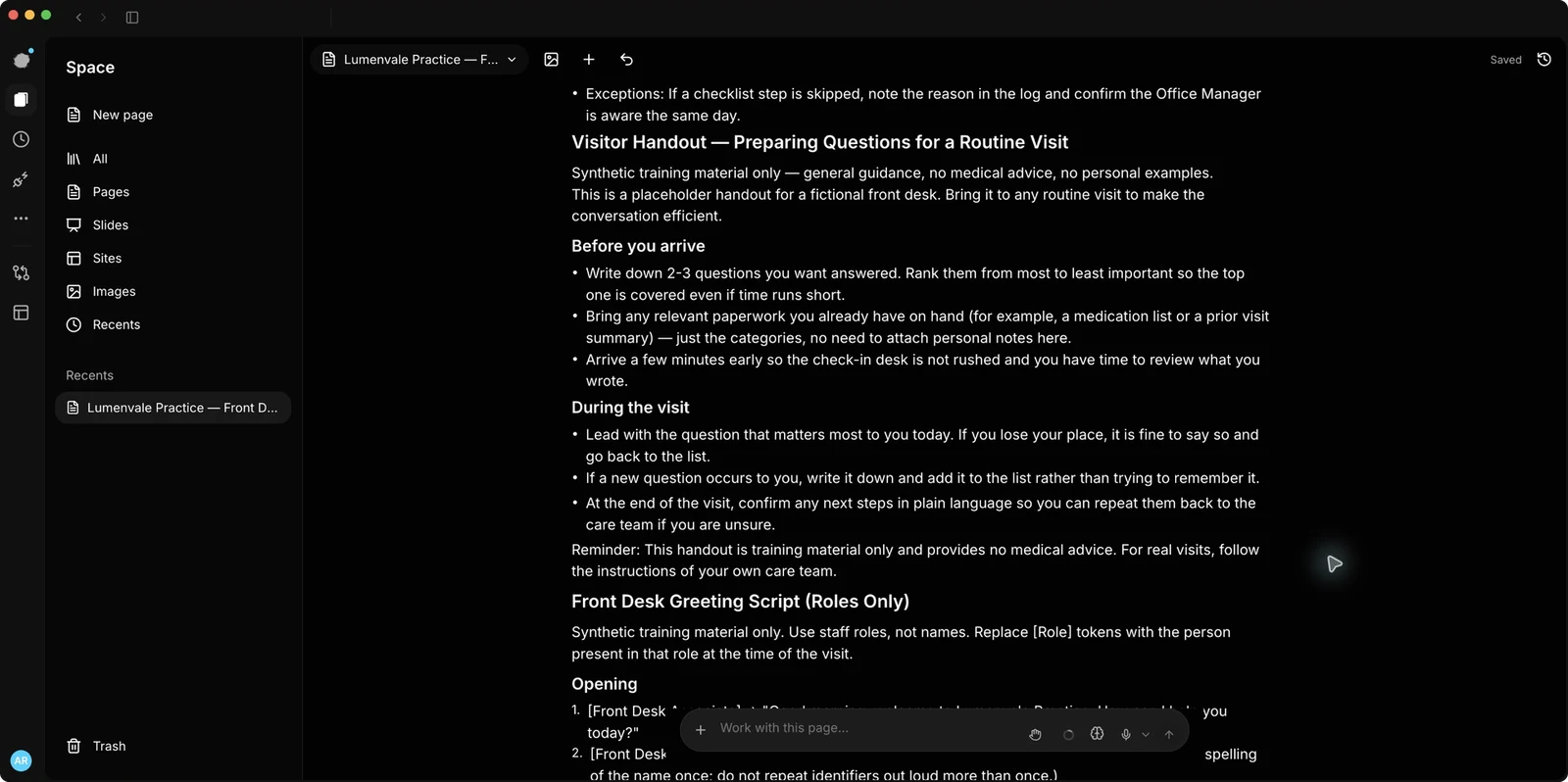Undo with the curved arrow icon
Screen dimensions: 1568x782
coord(627,60)
